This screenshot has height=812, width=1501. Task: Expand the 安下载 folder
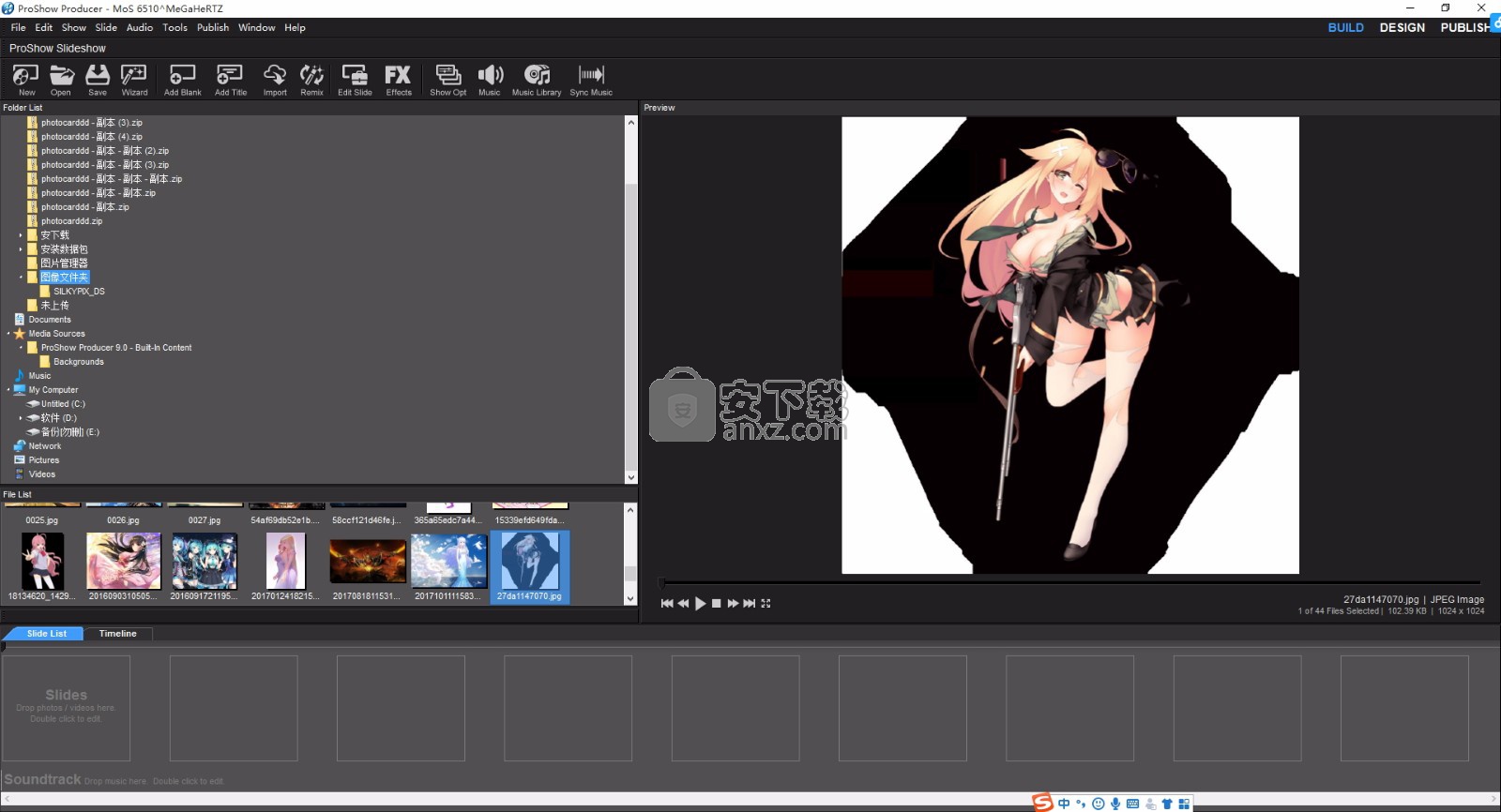point(21,235)
